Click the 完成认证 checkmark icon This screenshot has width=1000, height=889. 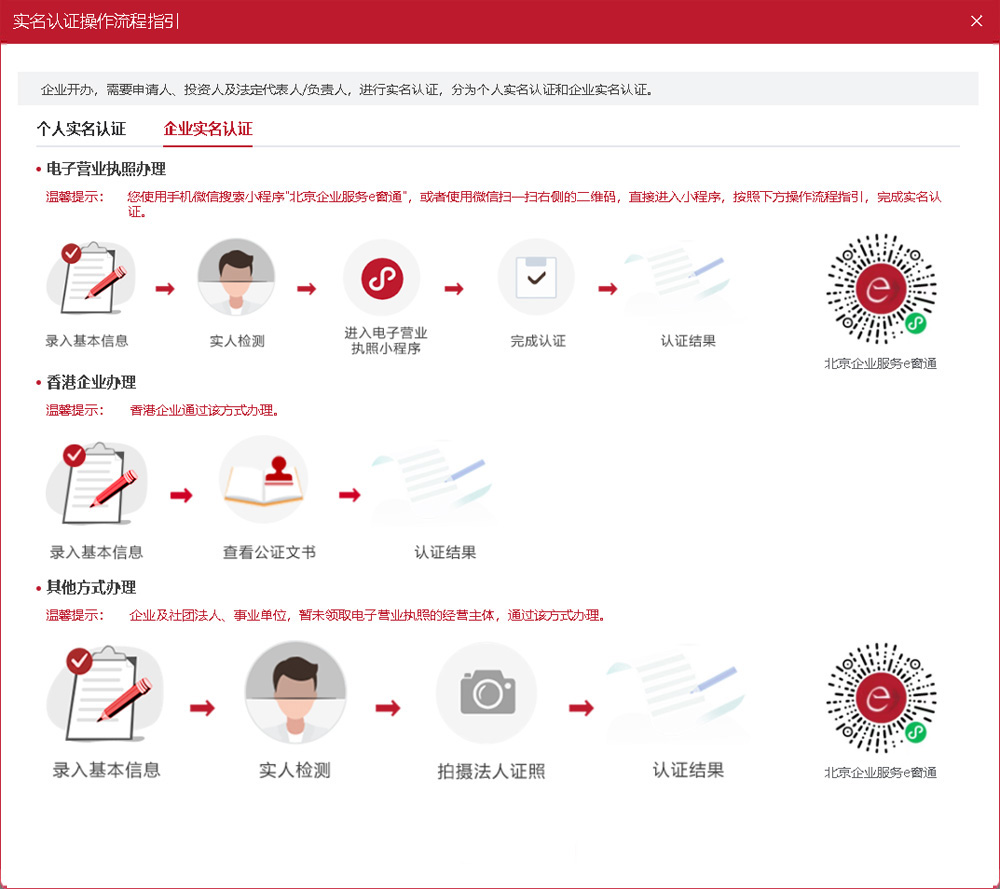[536, 277]
